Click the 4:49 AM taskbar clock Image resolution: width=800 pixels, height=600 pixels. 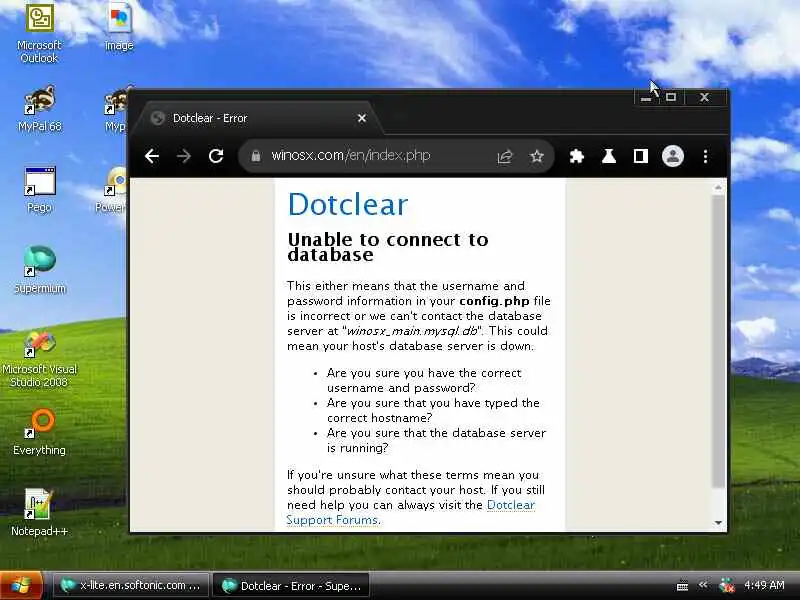[x=764, y=585]
